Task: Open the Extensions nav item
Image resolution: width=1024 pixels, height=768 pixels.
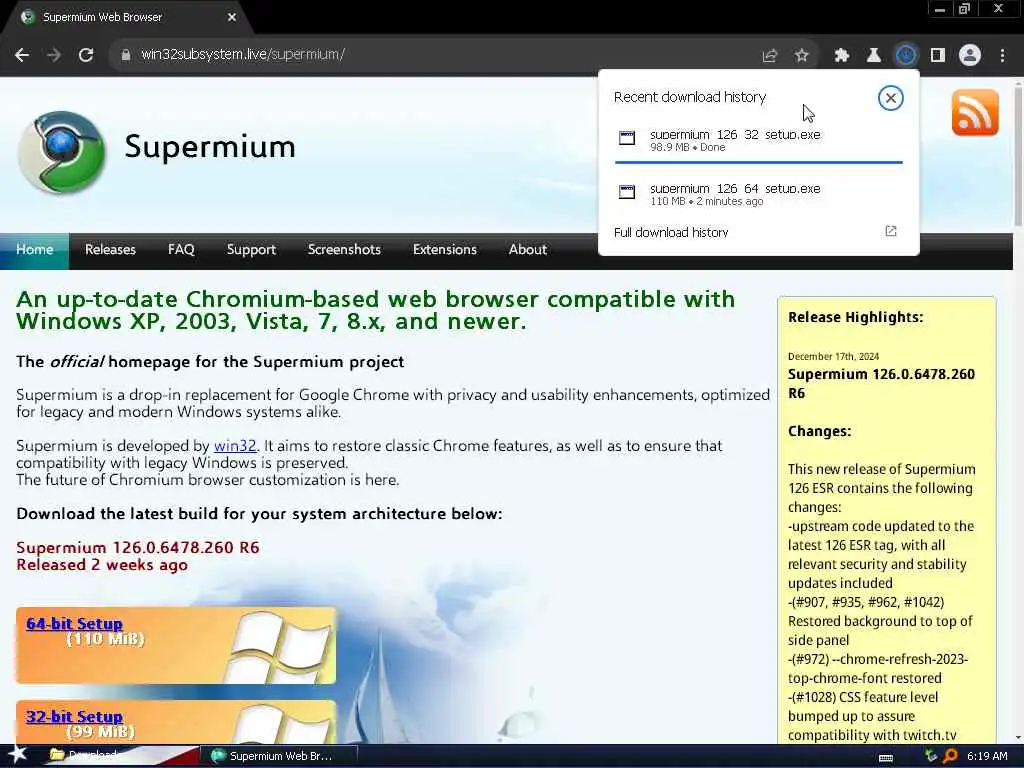Action: (x=445, y=250)
